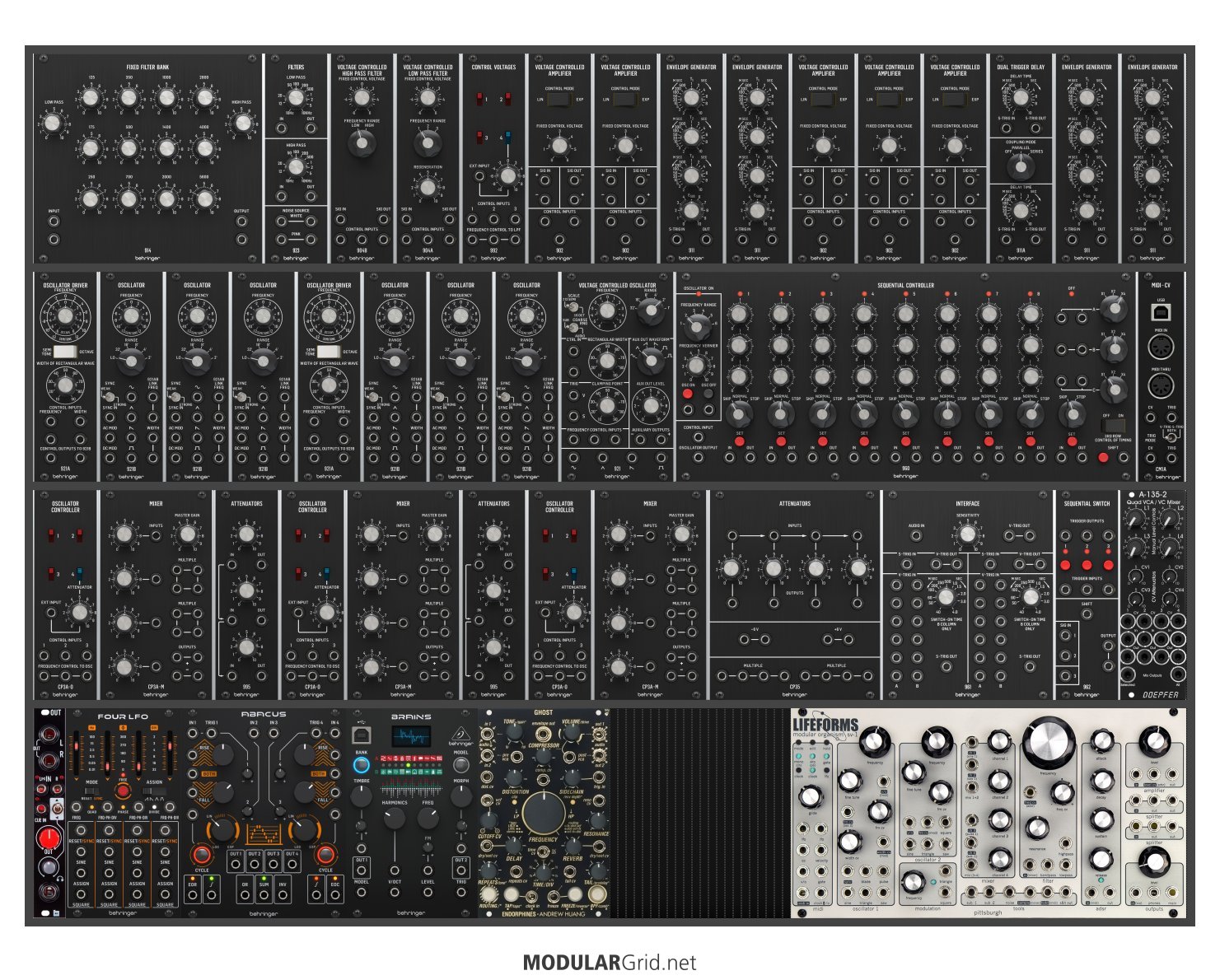This screenshot has height=980, width=1220.
Task: Toggle the Semitone/Octave switch on the first Oscillator Driver
Action: (65, 352)
